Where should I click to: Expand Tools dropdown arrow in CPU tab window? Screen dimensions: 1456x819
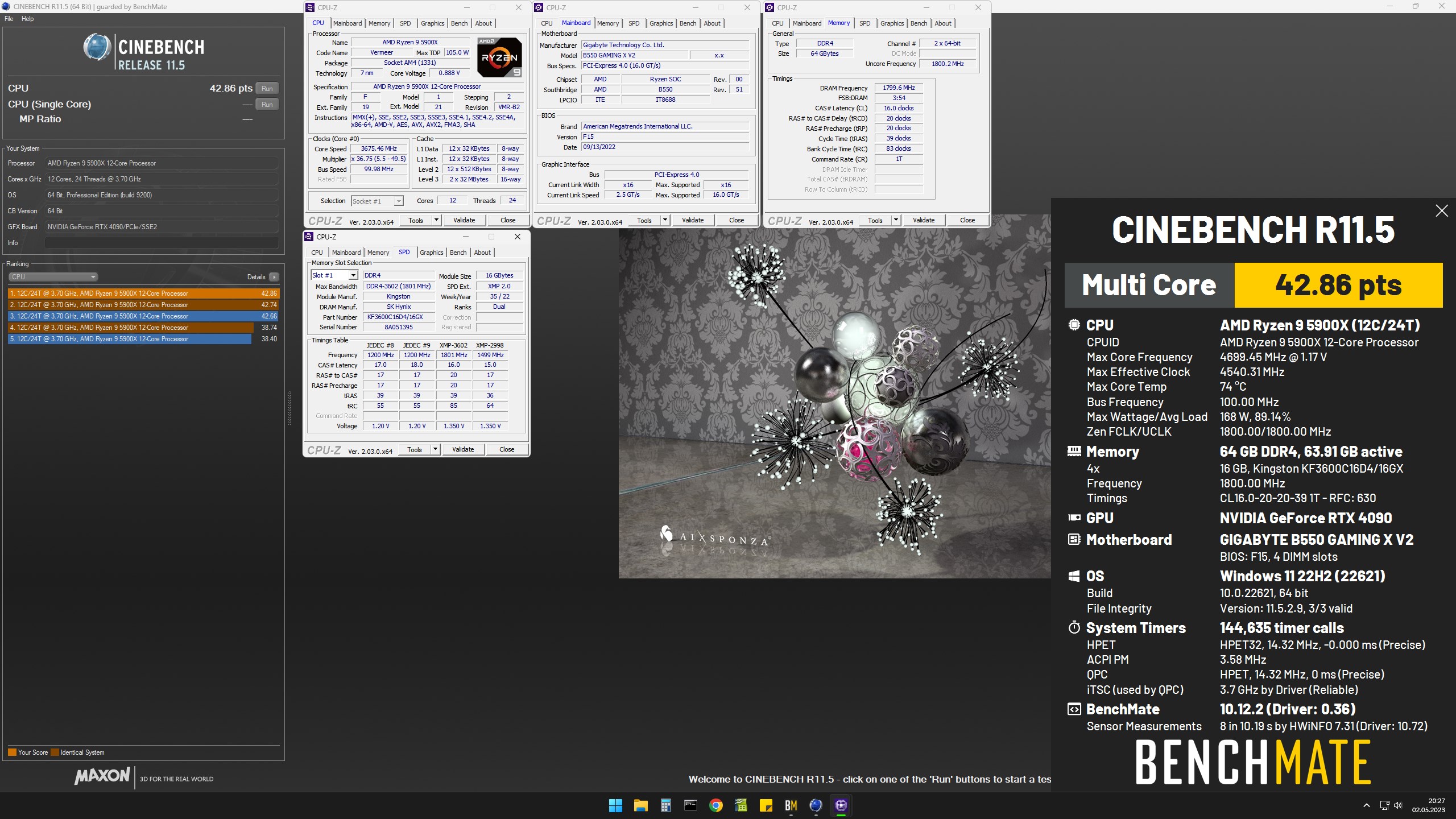(x=436, y=220)
